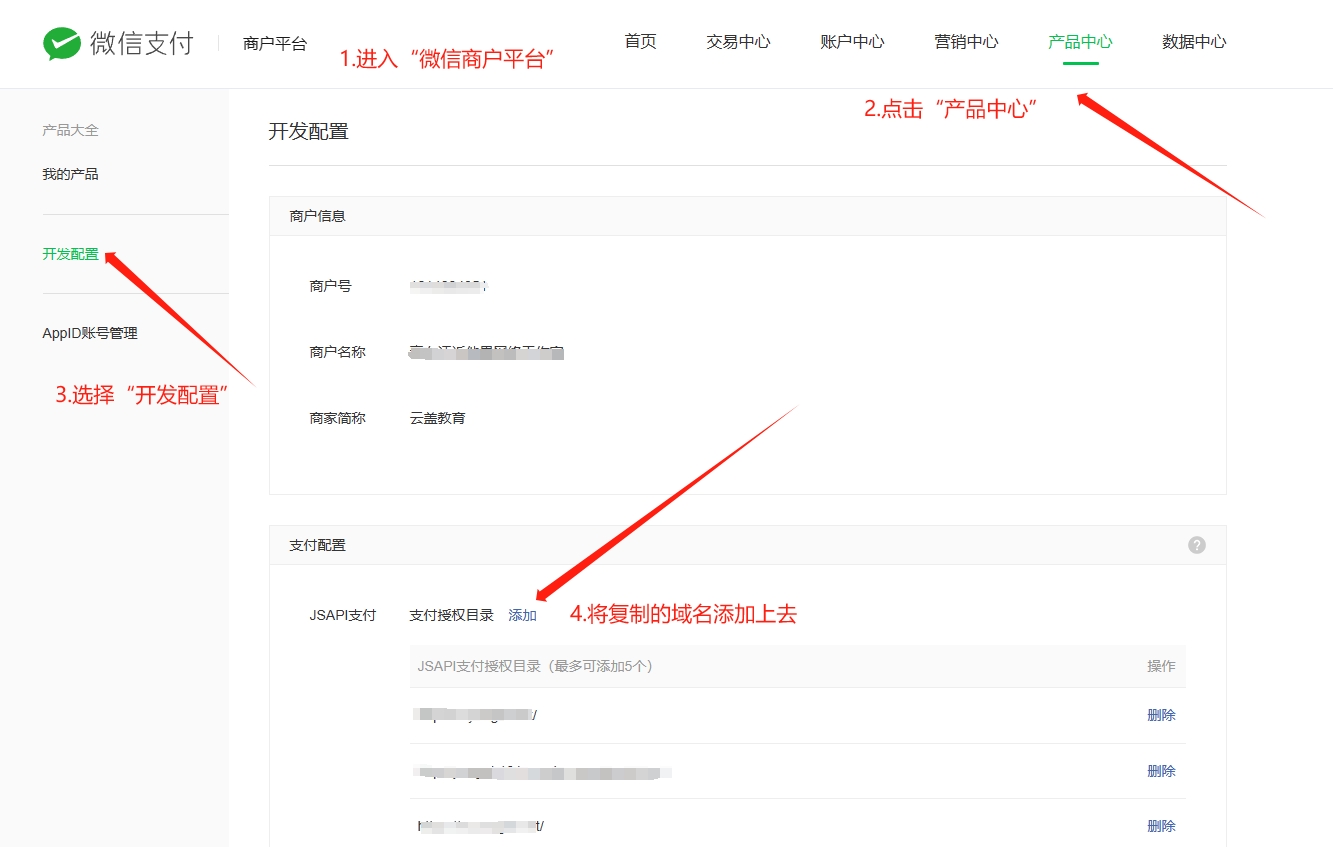Open AppID账号管理 sidebar item

tap(90, 333)
